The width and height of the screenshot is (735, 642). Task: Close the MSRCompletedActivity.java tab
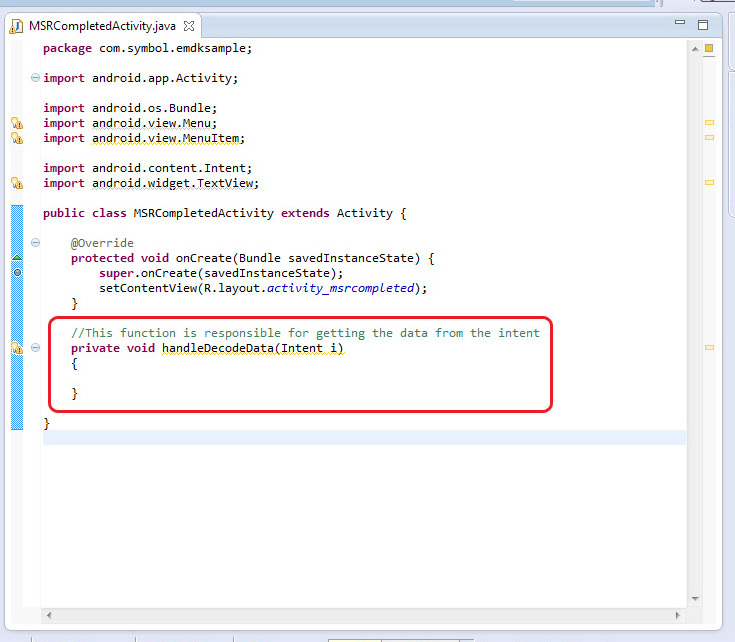[188, 25]
